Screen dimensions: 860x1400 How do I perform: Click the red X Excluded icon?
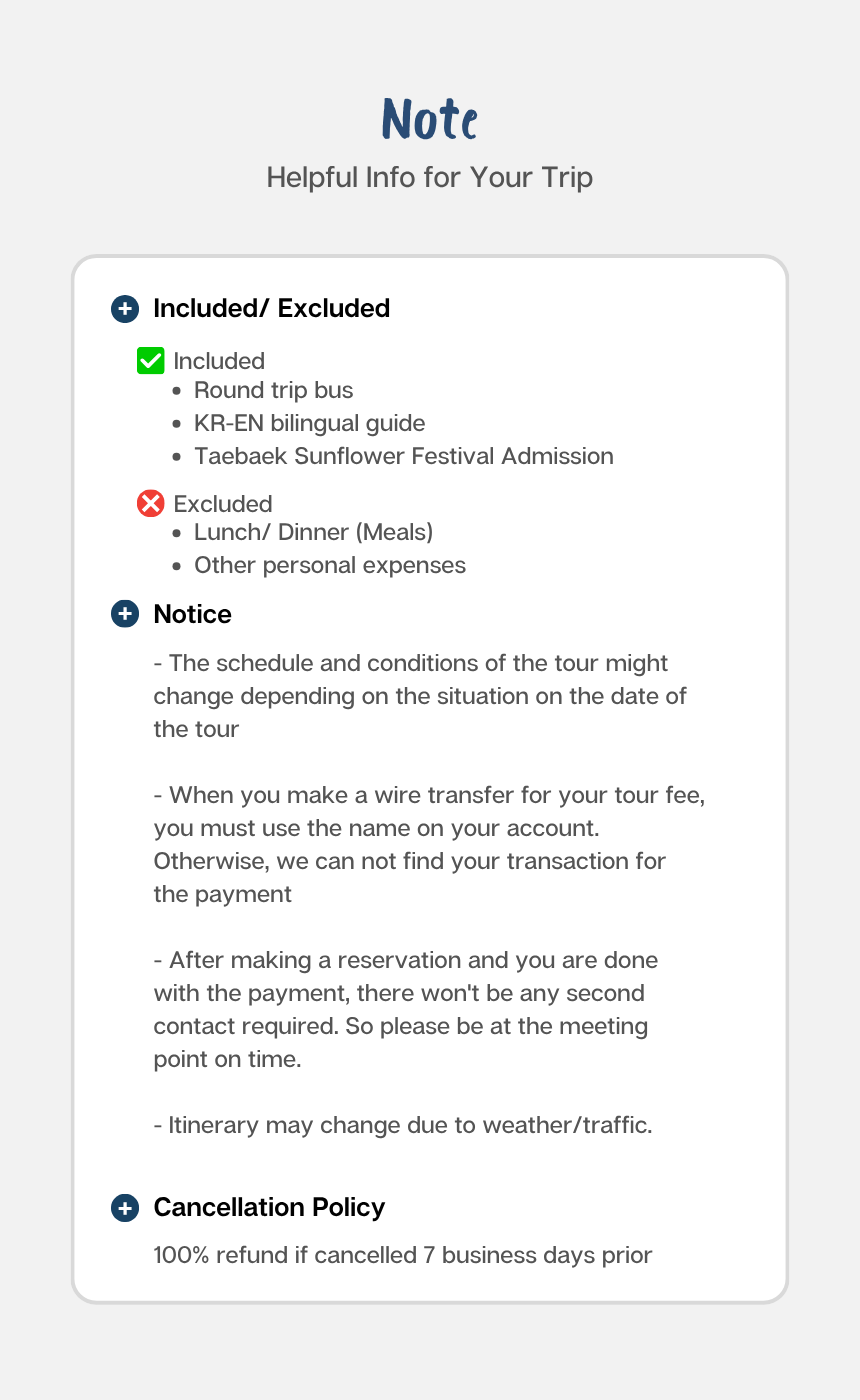coord(150,503)
